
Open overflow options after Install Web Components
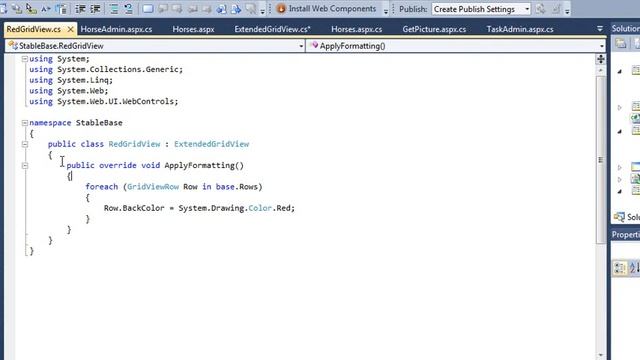(x=386, y=11)
